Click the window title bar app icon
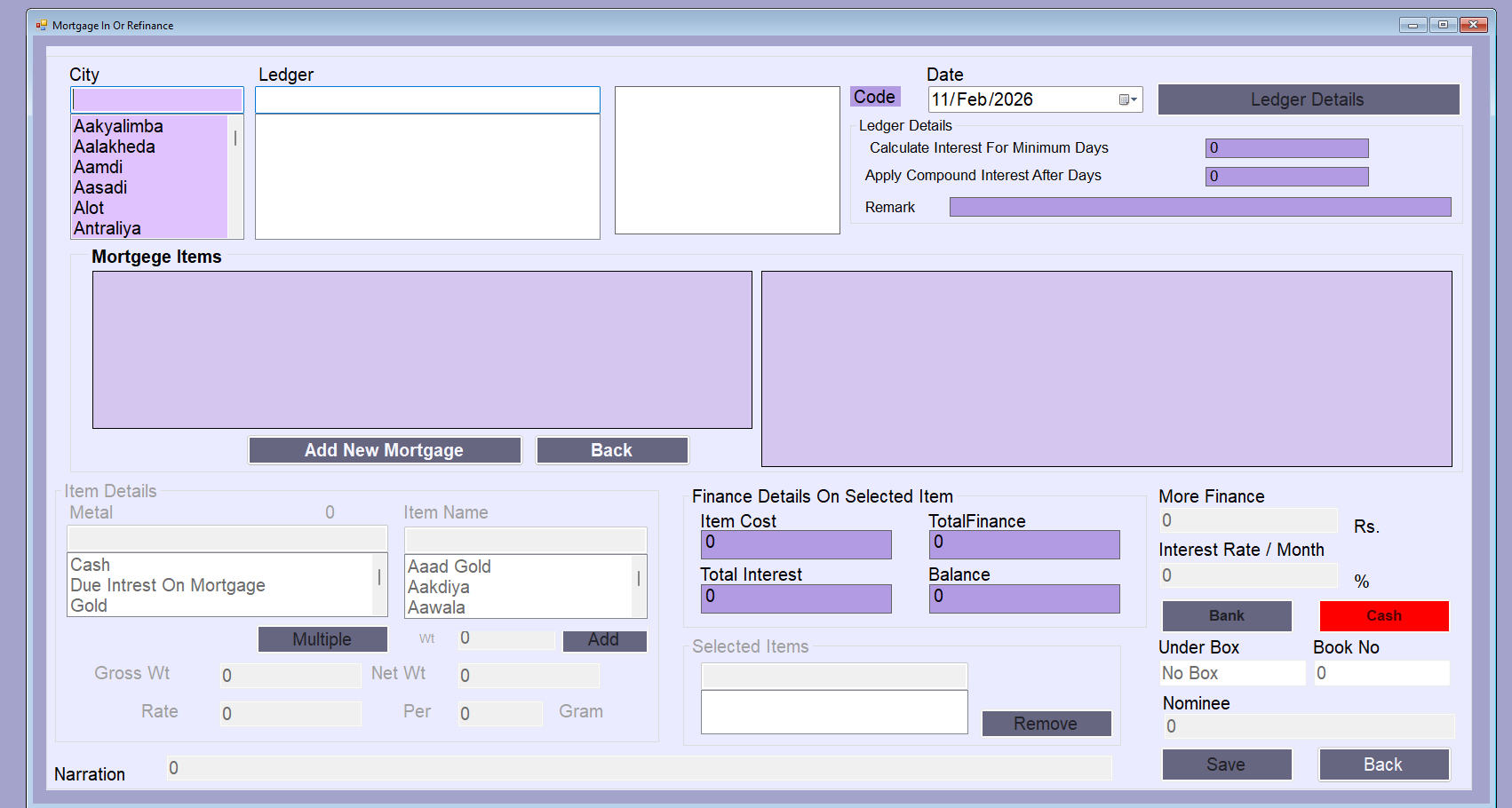 pyautogui.click(x=42, y=25)
